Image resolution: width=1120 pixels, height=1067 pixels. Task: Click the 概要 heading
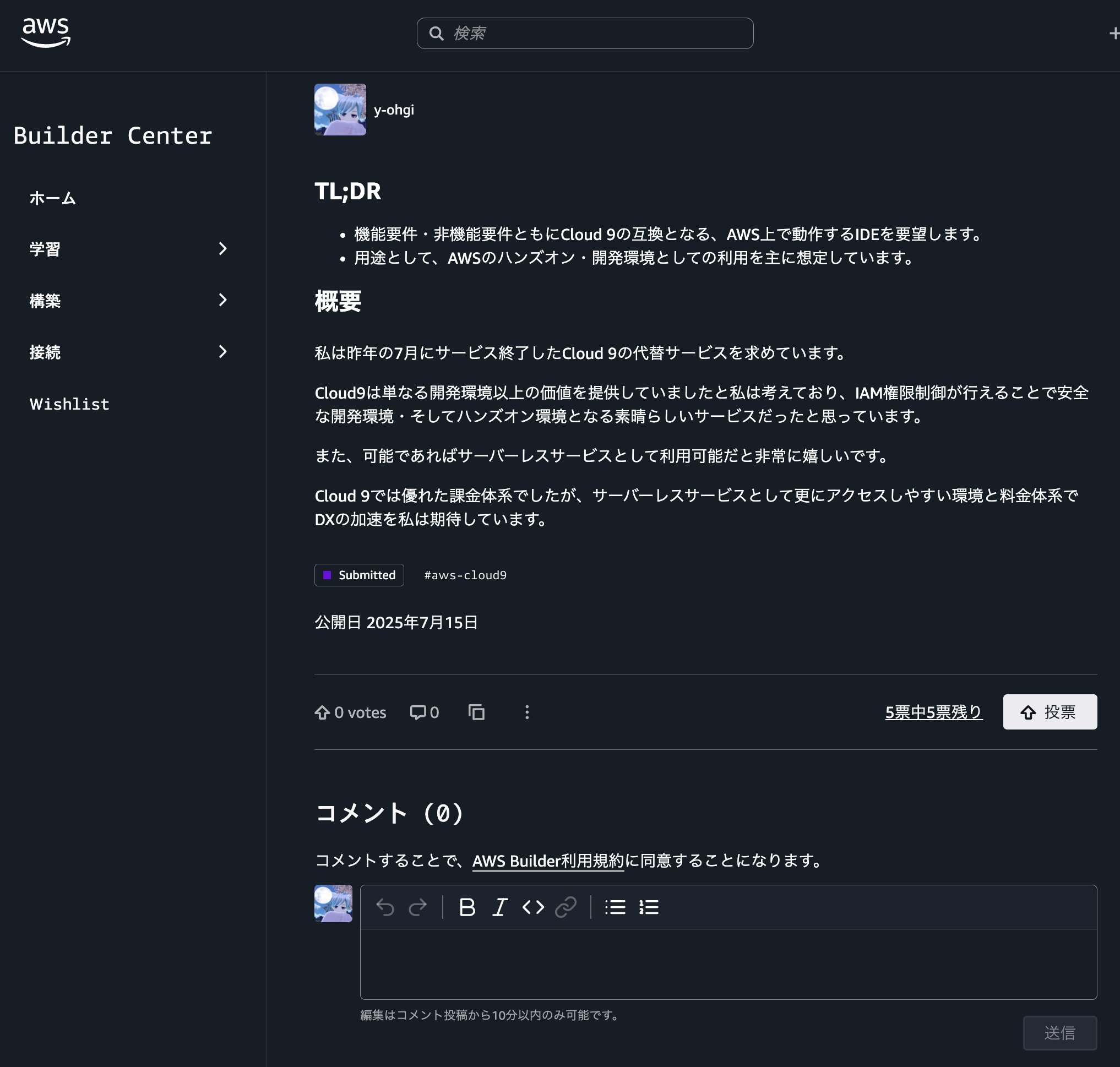pyautogui.click(x=338, y=301)
